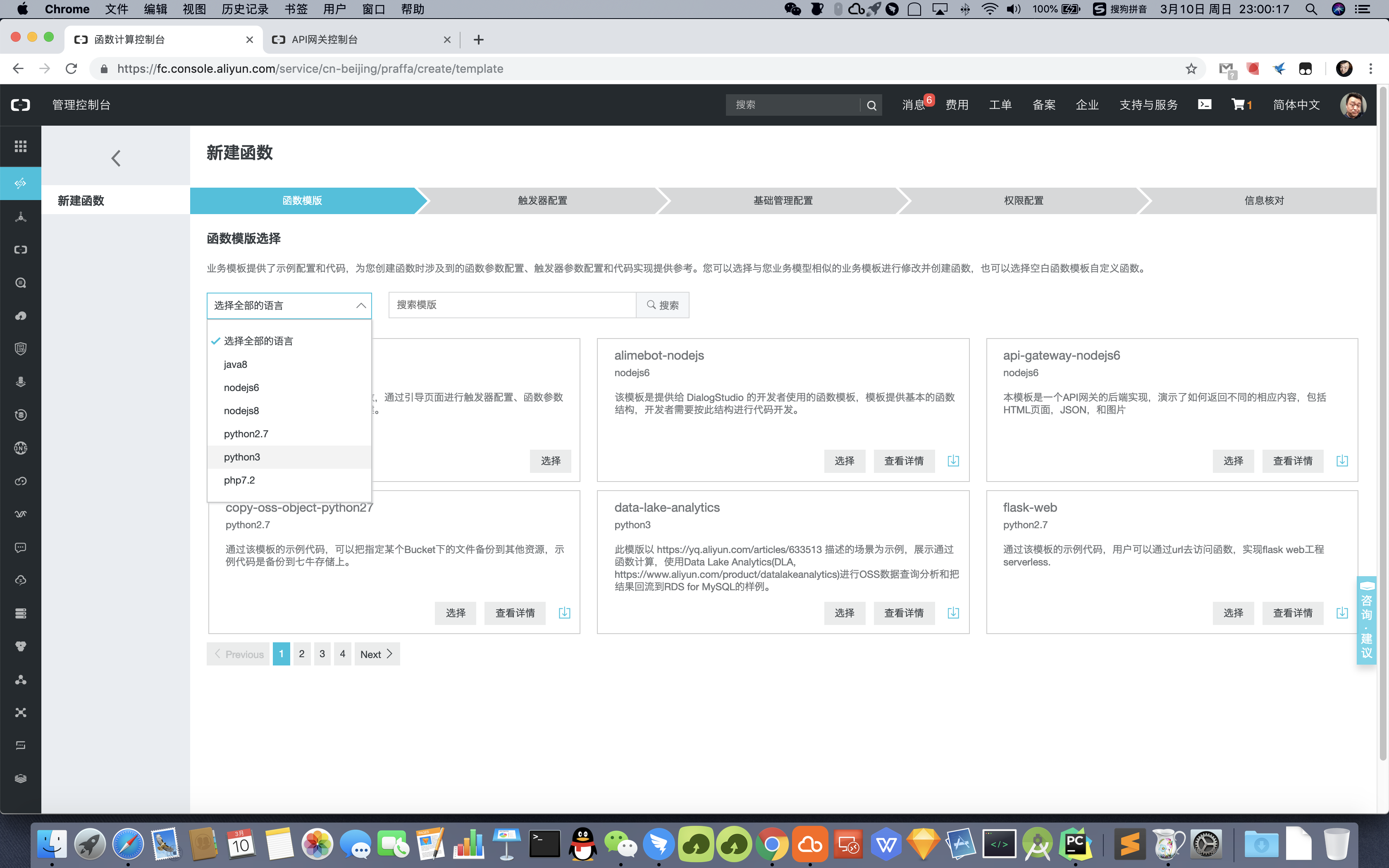
Task: Click the header 搜索 input box
Action: pos(792,105)
